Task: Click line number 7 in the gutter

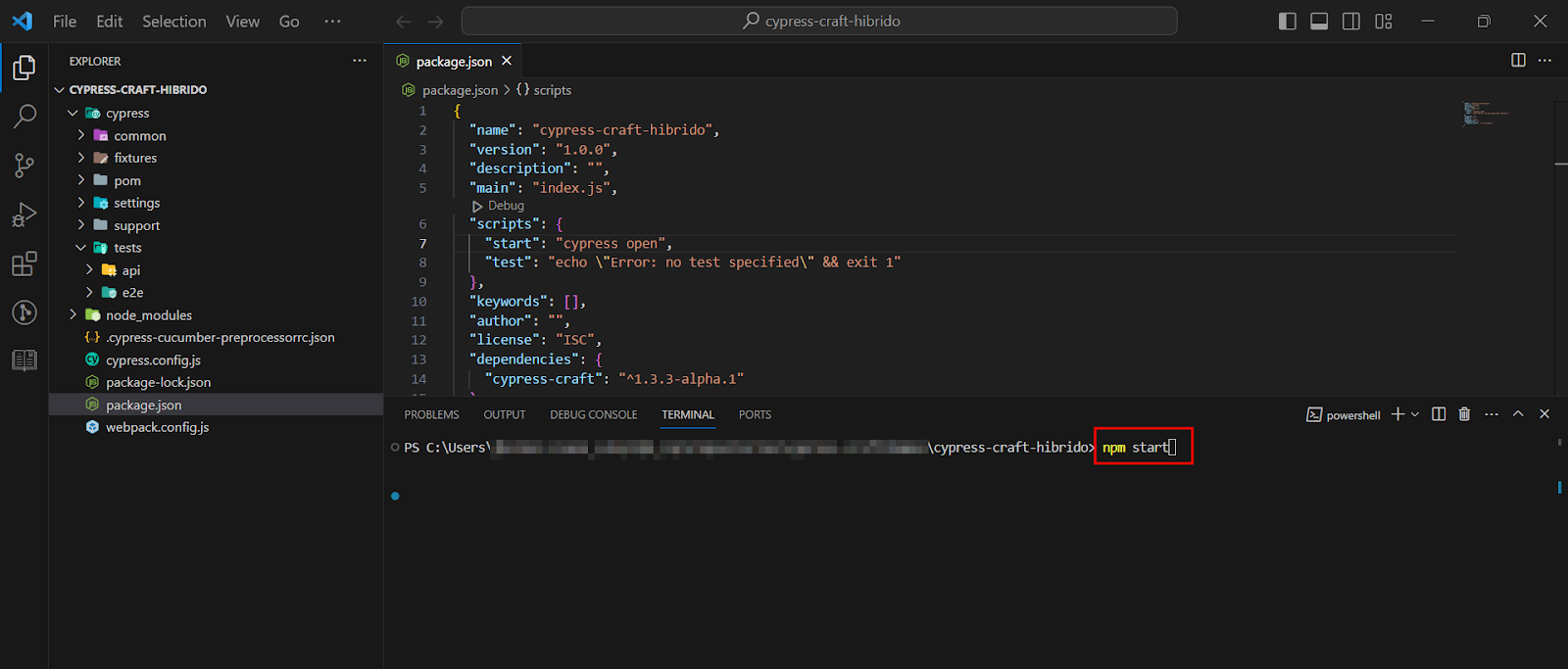Action: pyautogui.click(x=423, y=243)
